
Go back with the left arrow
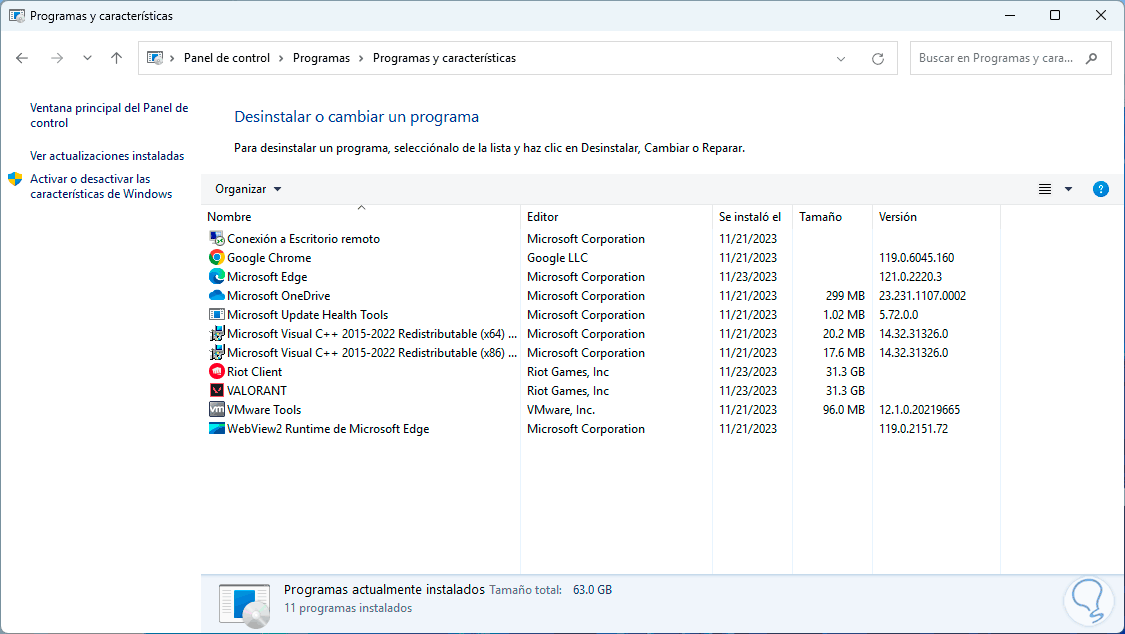click(x=22, y=58)
